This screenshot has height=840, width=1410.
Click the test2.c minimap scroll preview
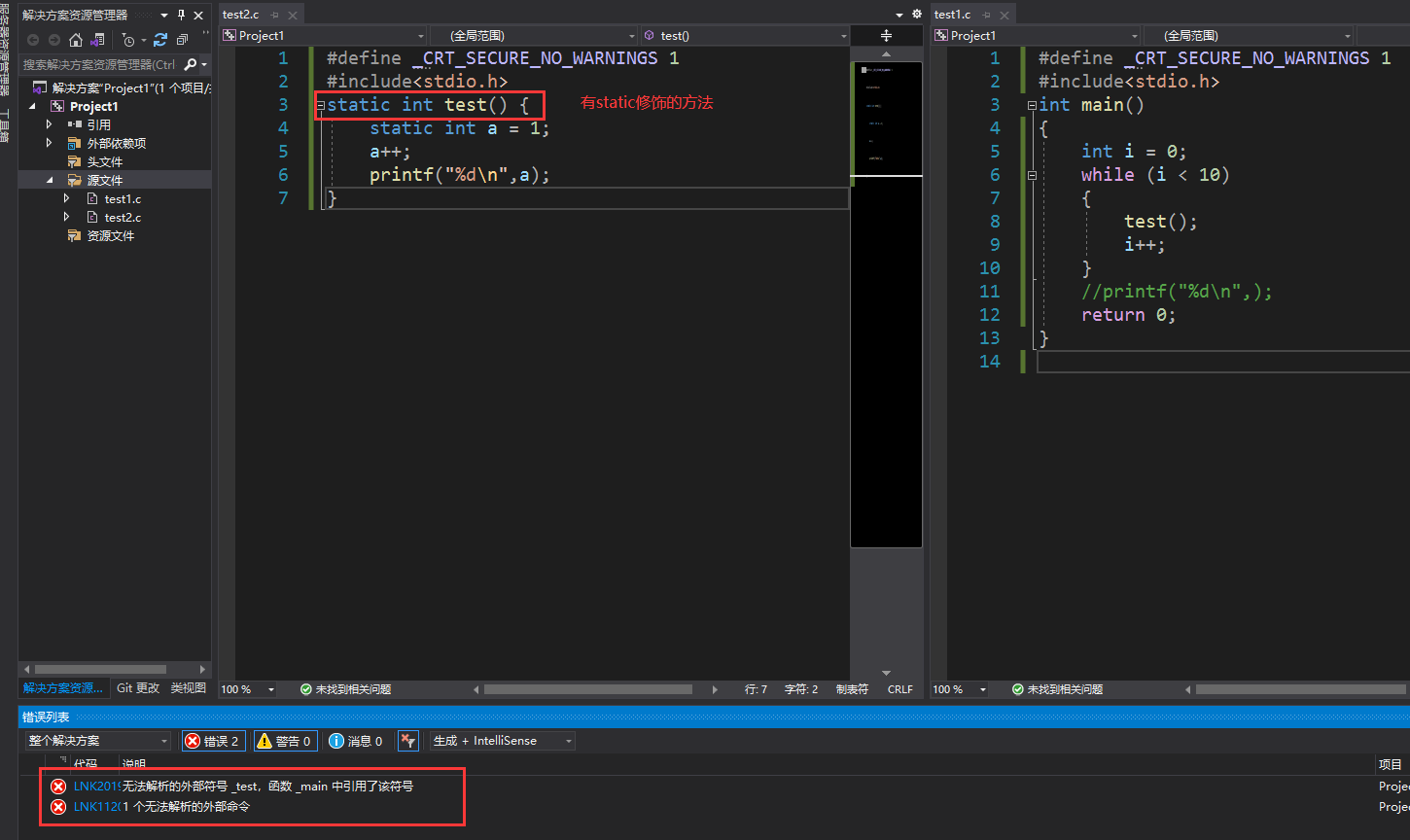coord(886,303)
